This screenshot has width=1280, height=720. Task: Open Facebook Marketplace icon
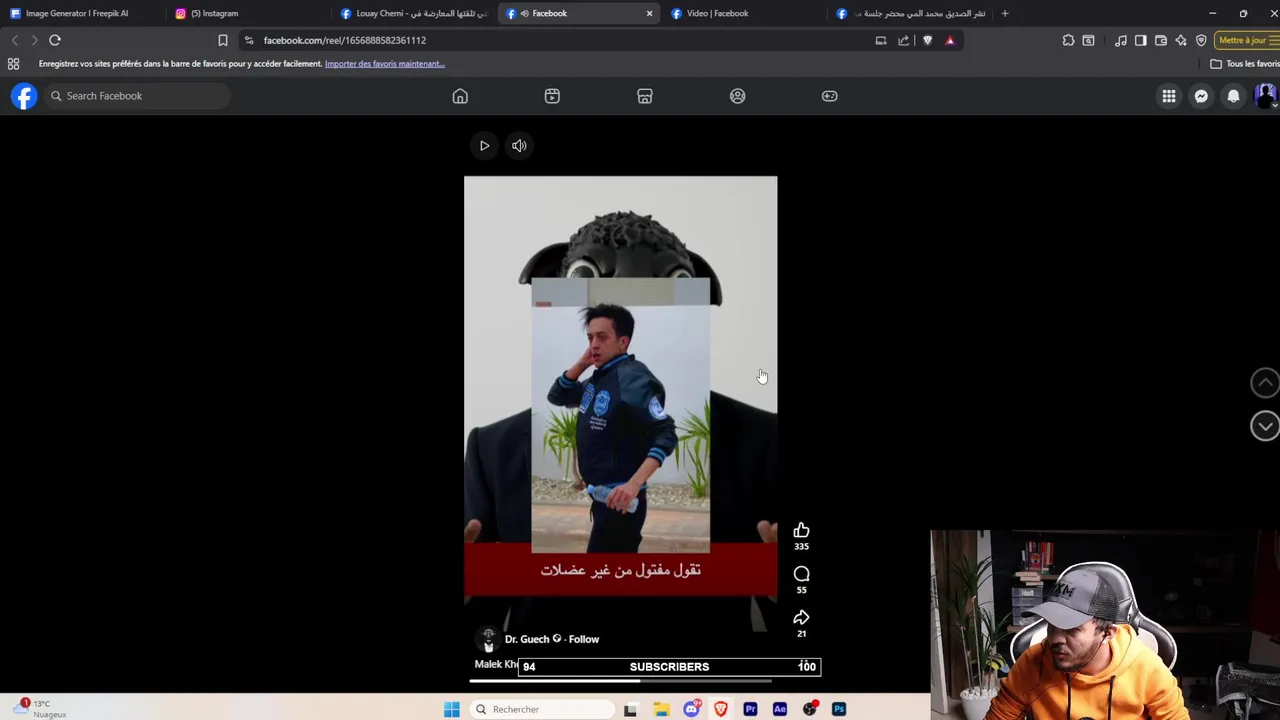click(645, 96)
